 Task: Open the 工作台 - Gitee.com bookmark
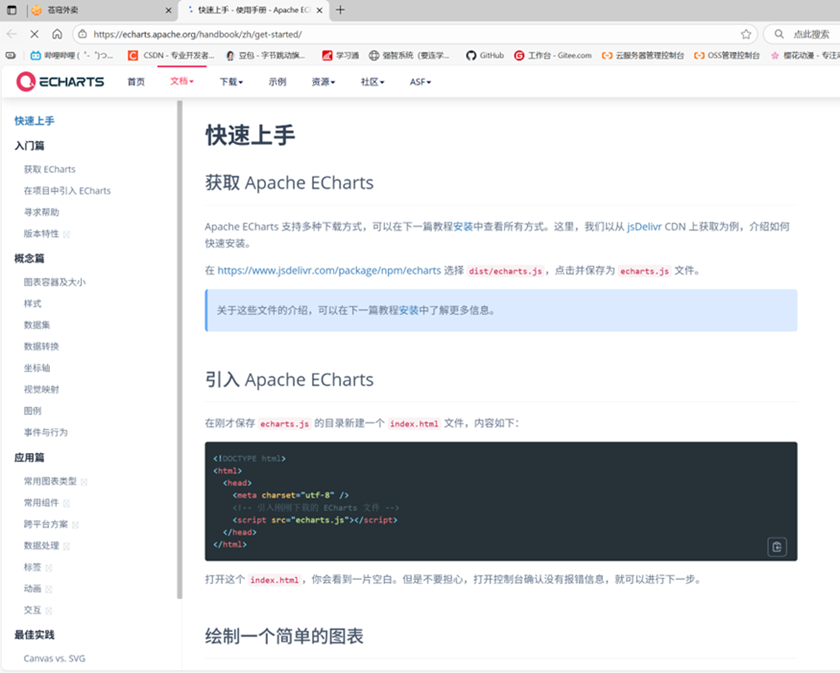pyautogui.click(x=553, y=55)
